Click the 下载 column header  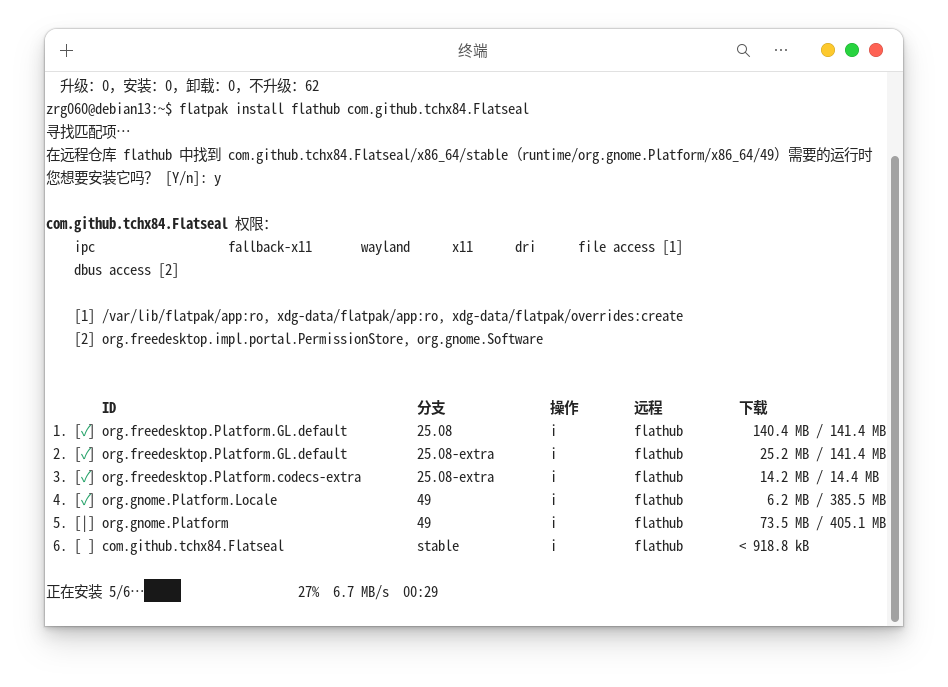(753, 408)
